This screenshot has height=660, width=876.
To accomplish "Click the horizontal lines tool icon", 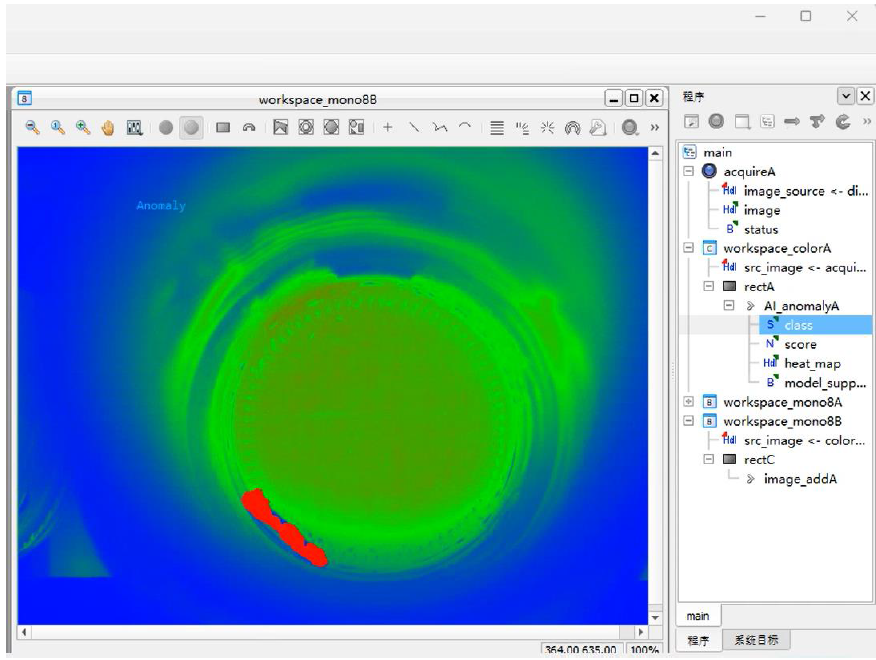I will pos(497,127).
